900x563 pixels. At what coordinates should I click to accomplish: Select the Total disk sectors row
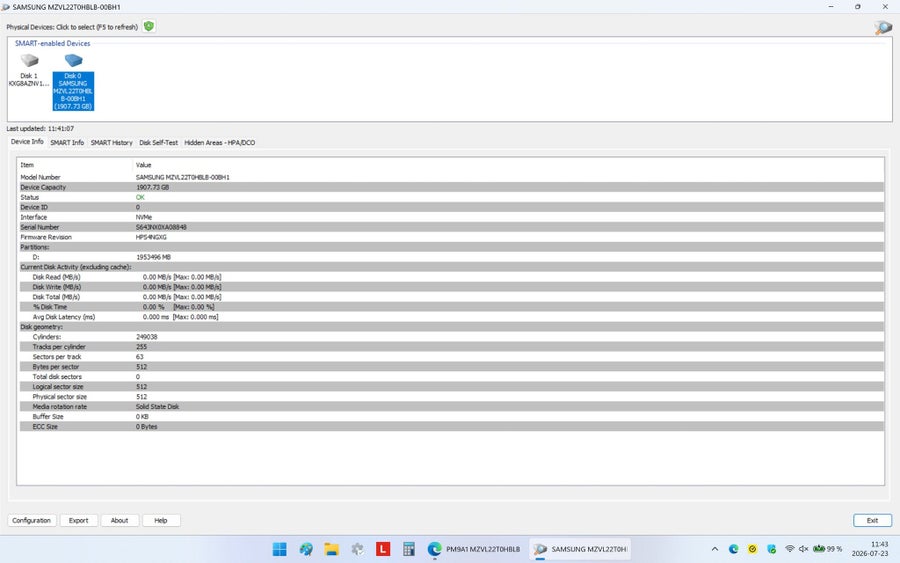click(451, 377)
